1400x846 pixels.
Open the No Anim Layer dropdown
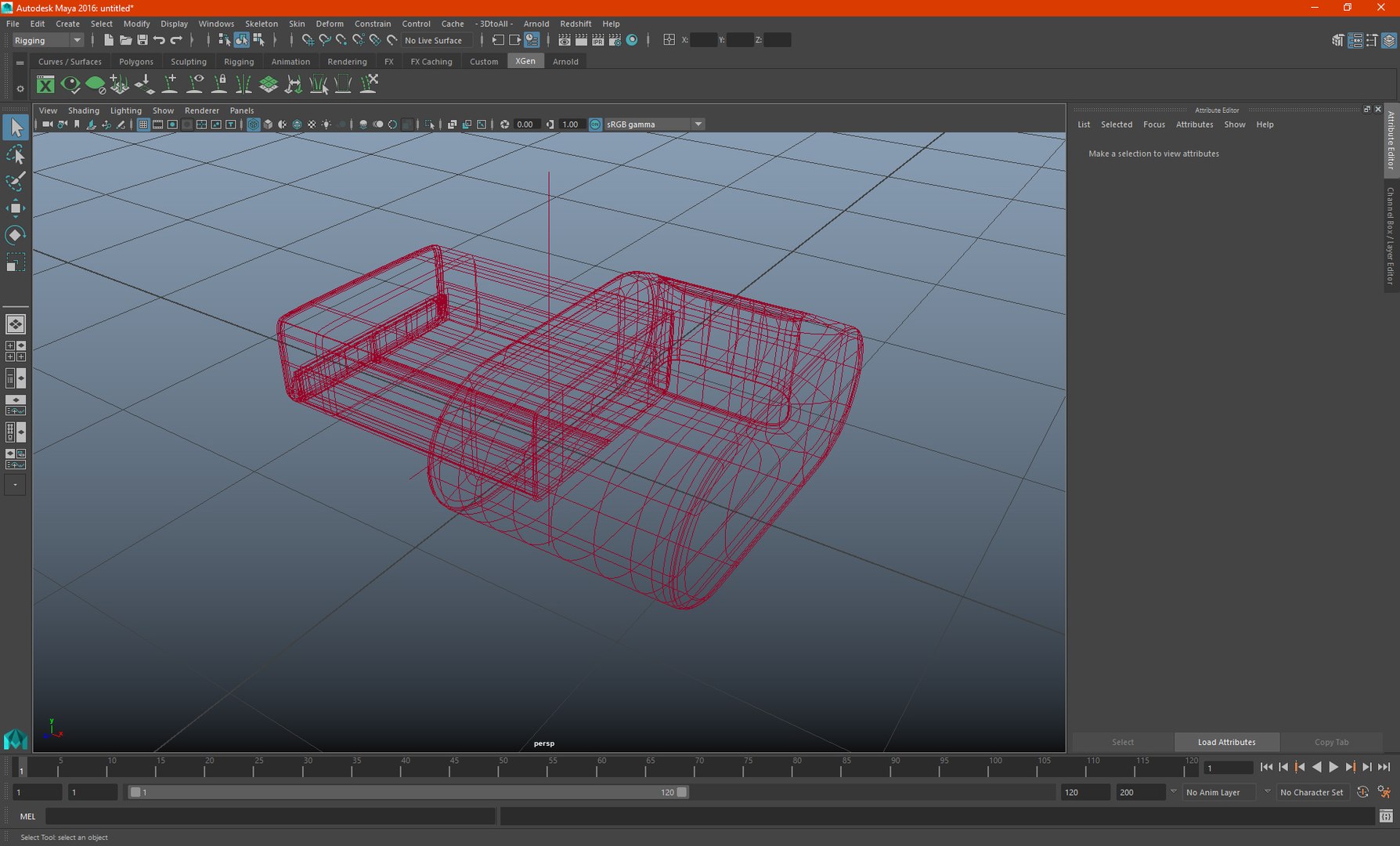click(1267, 792)
